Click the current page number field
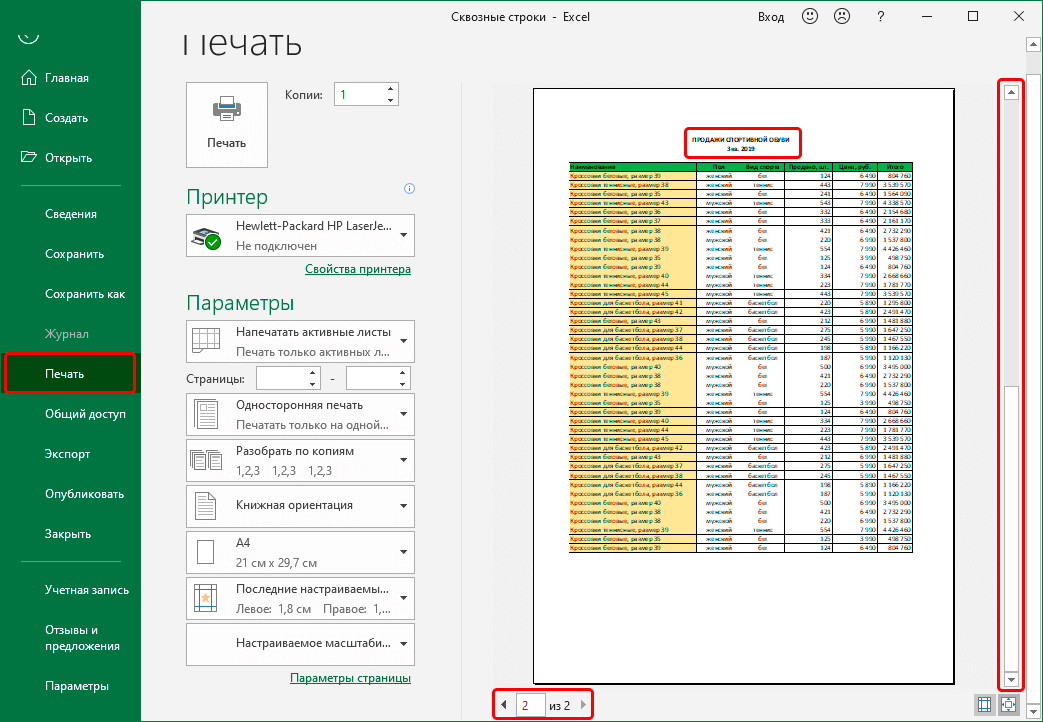 [x=529, y=705]
